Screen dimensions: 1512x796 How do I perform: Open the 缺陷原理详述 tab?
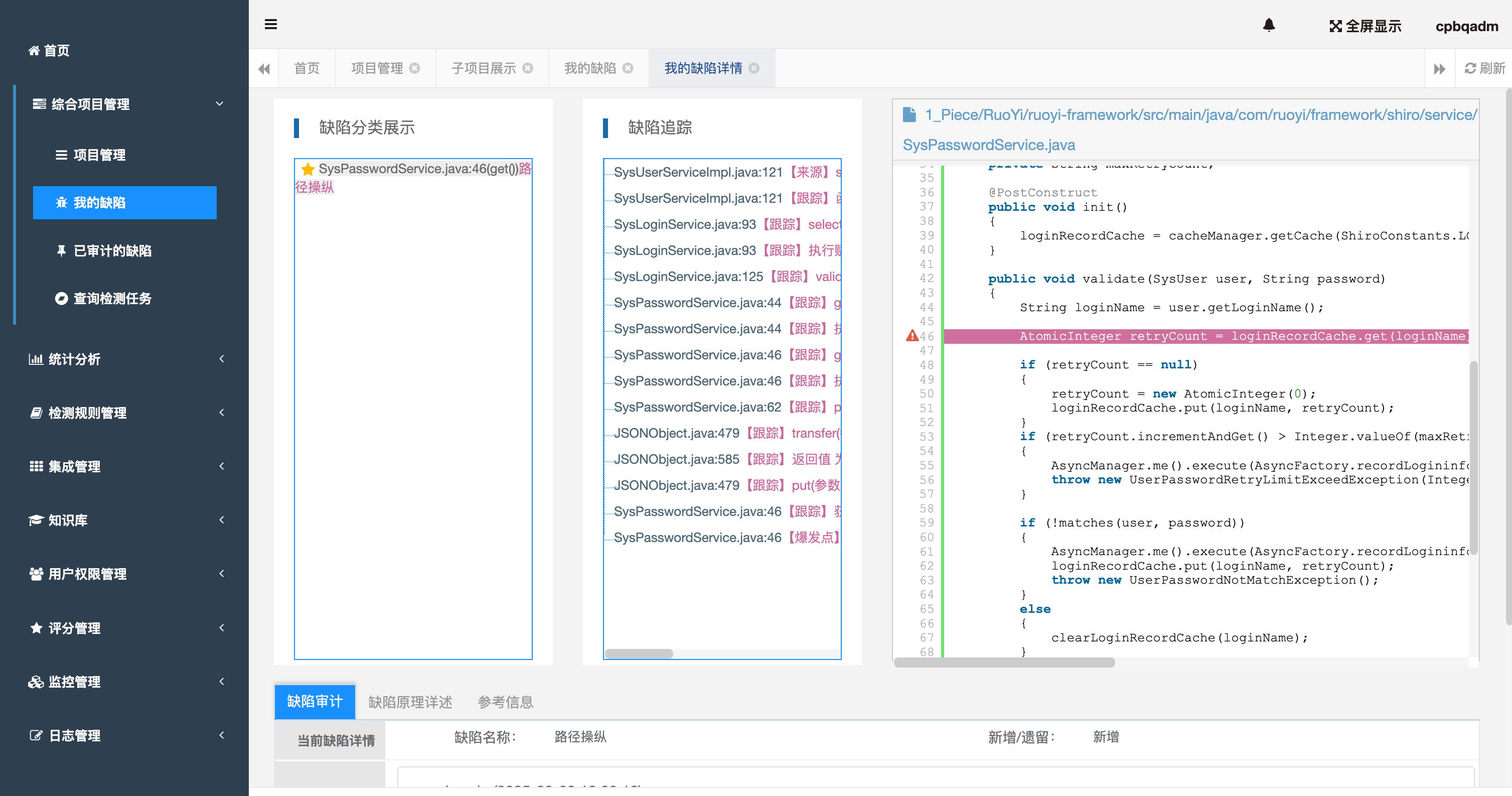410,702
